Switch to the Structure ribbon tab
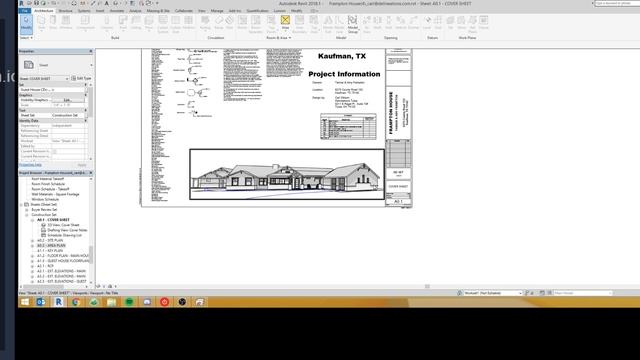 66,11
